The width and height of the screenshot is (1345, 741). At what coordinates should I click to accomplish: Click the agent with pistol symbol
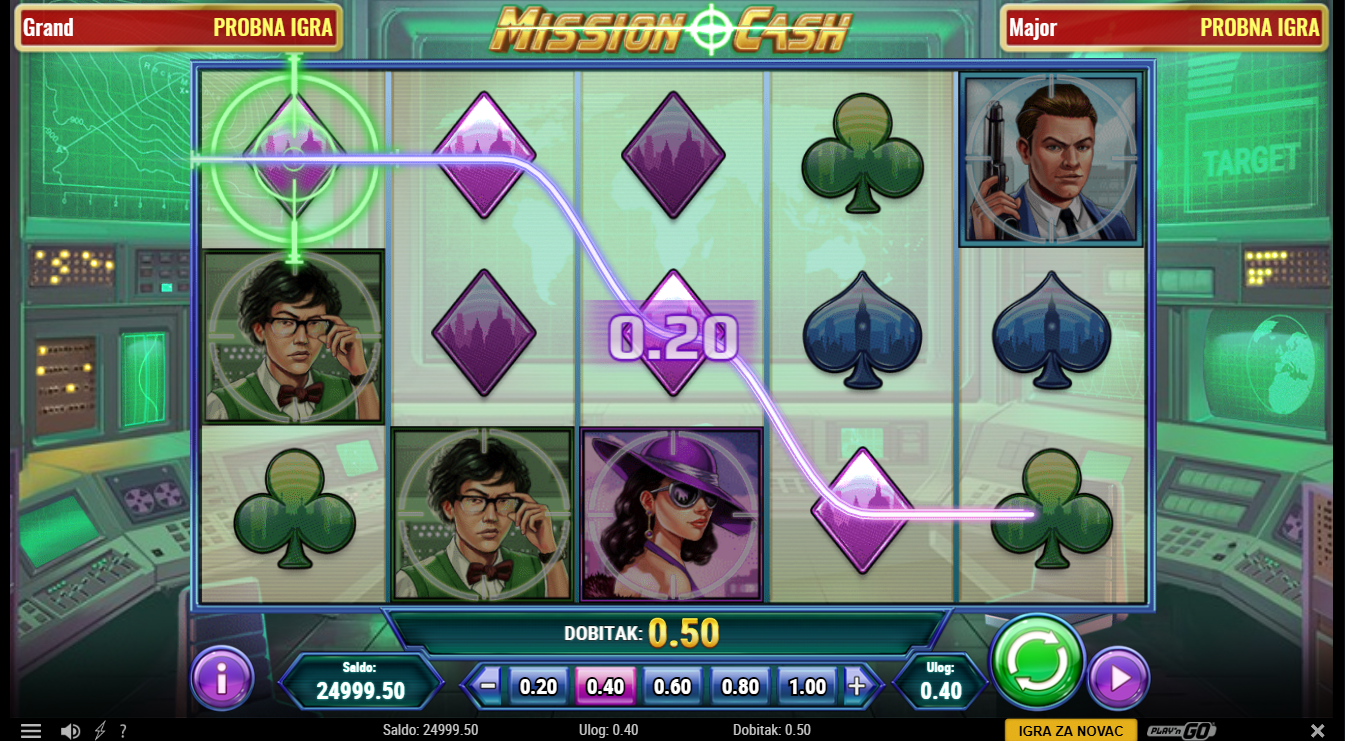1051,158
